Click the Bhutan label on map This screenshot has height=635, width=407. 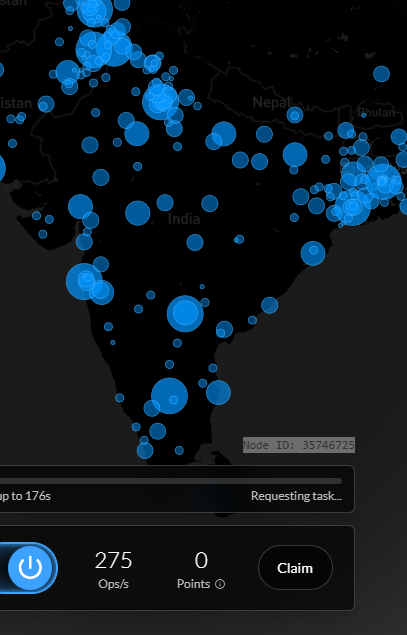[376, 112]
